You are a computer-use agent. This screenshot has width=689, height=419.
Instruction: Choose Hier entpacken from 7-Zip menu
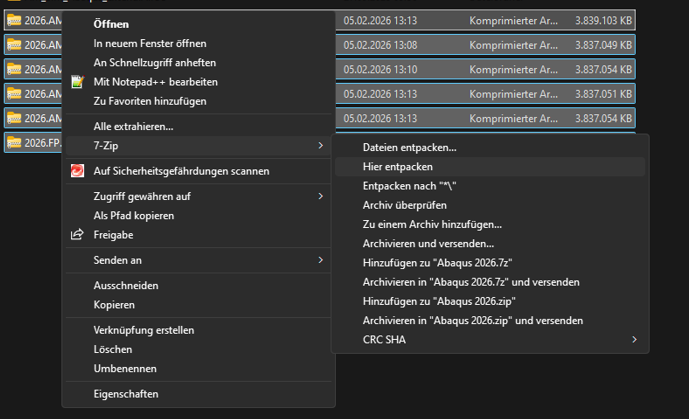[398, 167]
